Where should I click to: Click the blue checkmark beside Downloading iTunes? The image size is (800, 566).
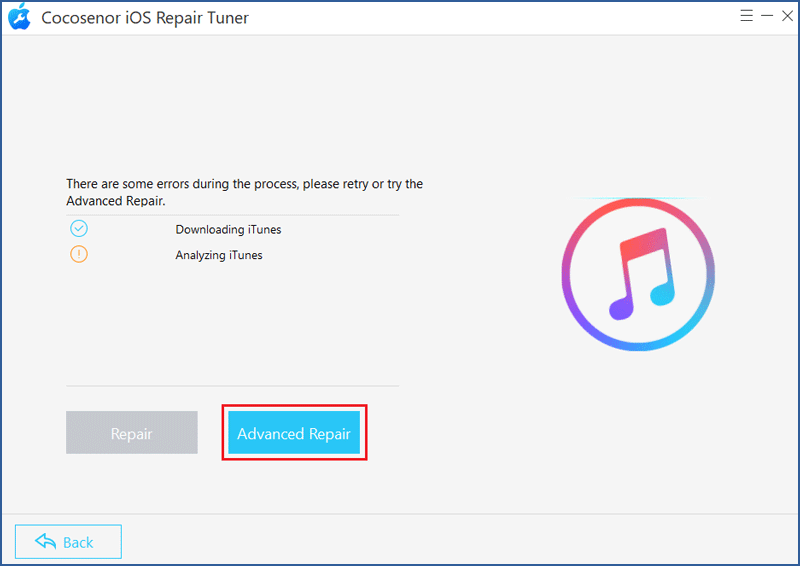(79, 228)
